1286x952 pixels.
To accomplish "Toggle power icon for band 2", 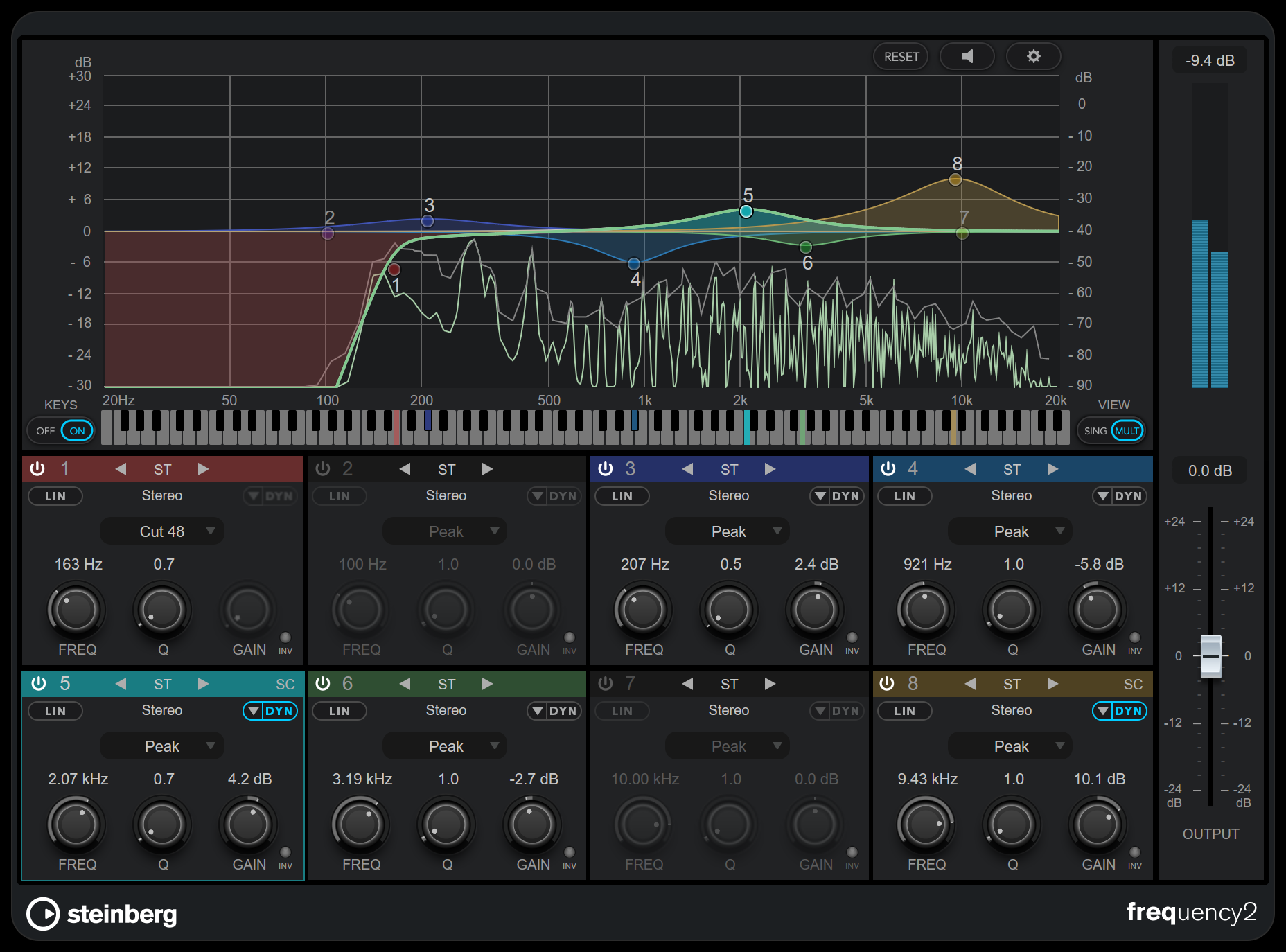I will 323,469.
